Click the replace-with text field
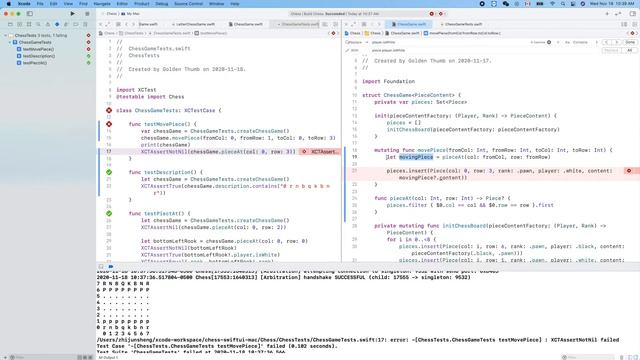Viewport: 640px width, 360px height. (484, 50)
